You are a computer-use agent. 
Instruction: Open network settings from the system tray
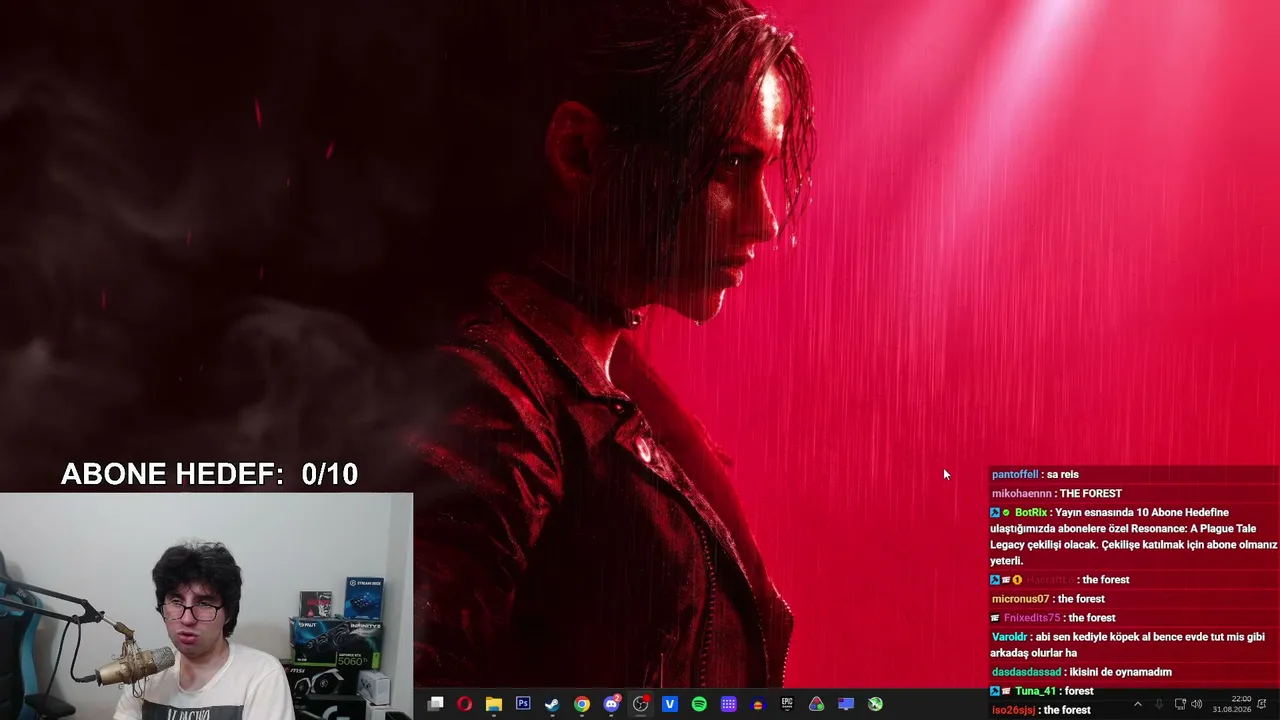point(1180,704)
